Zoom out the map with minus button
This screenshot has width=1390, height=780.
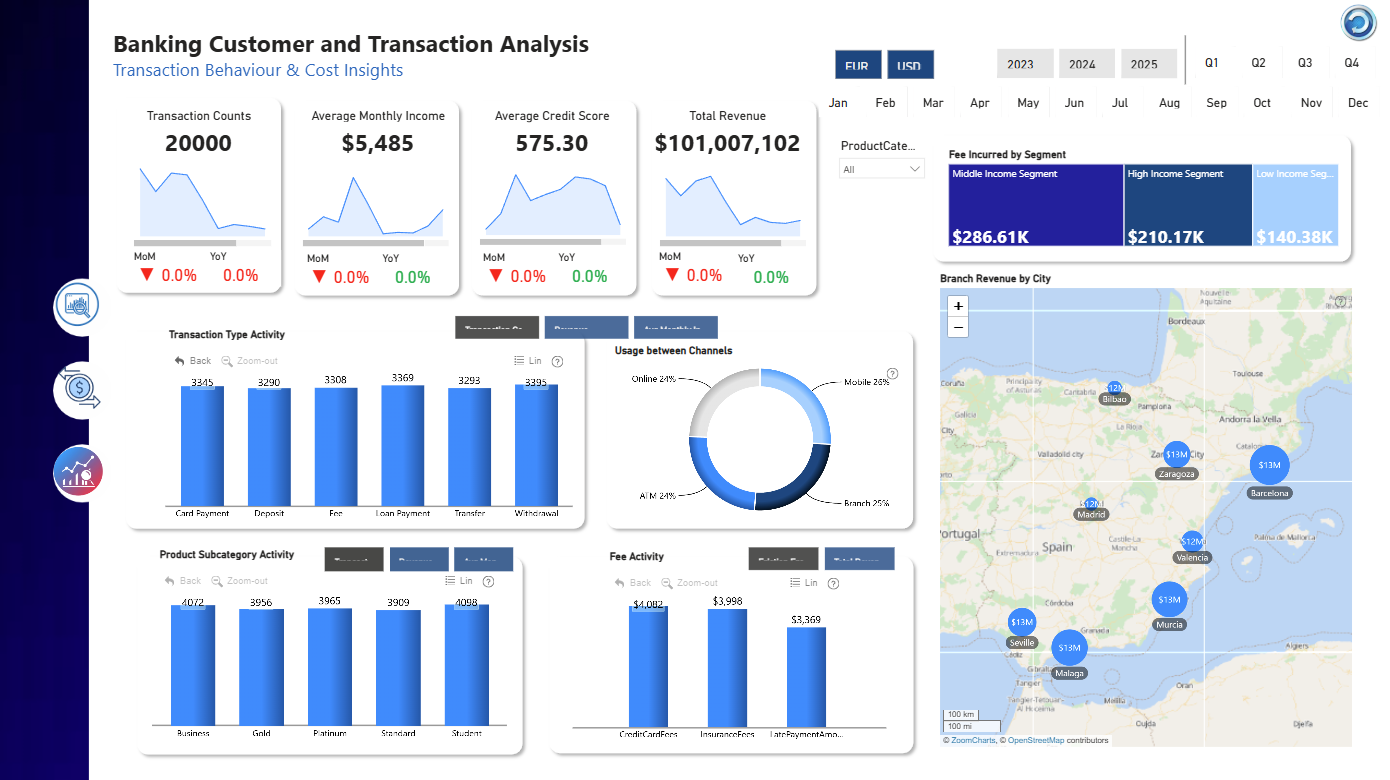pos(958,327)
